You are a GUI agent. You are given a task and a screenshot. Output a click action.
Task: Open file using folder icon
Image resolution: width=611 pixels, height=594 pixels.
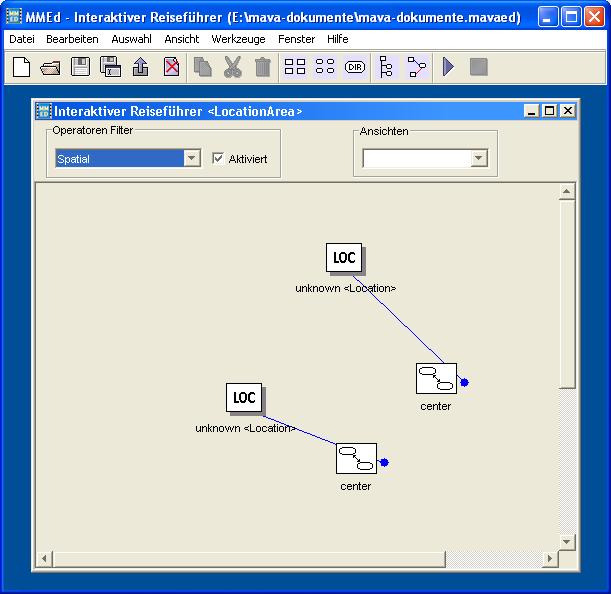50,67
